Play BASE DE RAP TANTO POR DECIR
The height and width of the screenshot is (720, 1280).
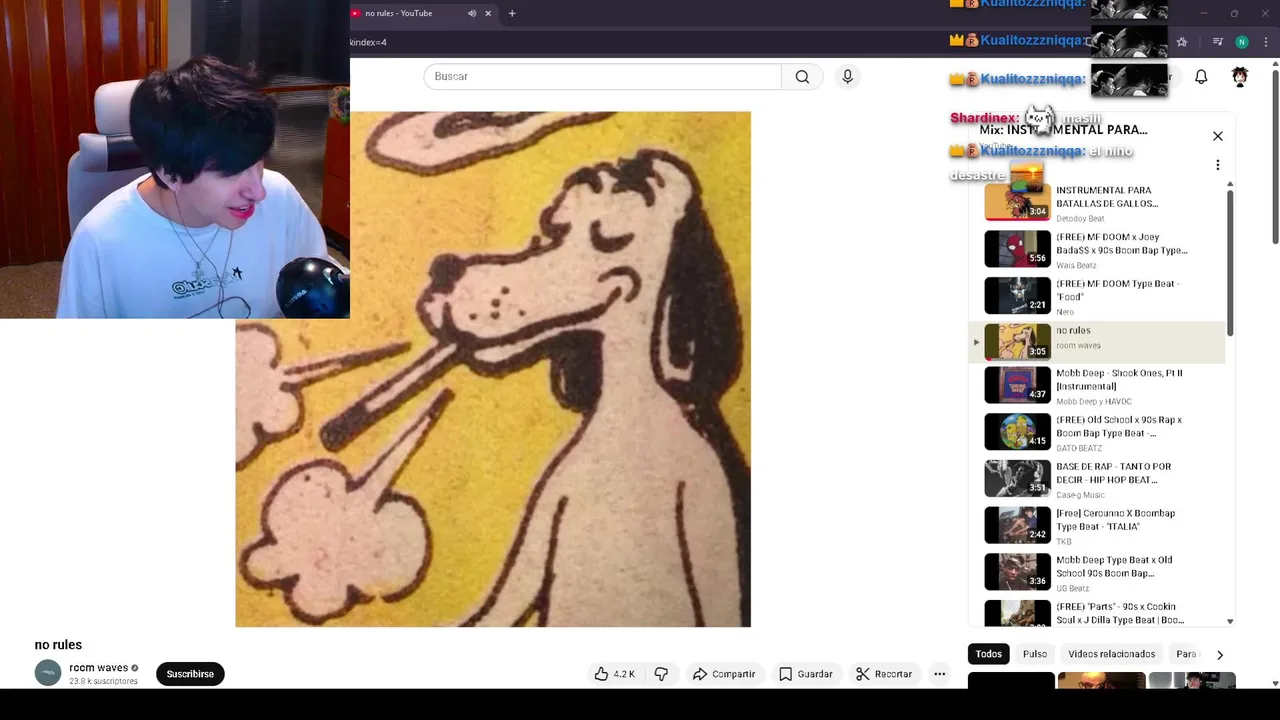(1098, 479)
